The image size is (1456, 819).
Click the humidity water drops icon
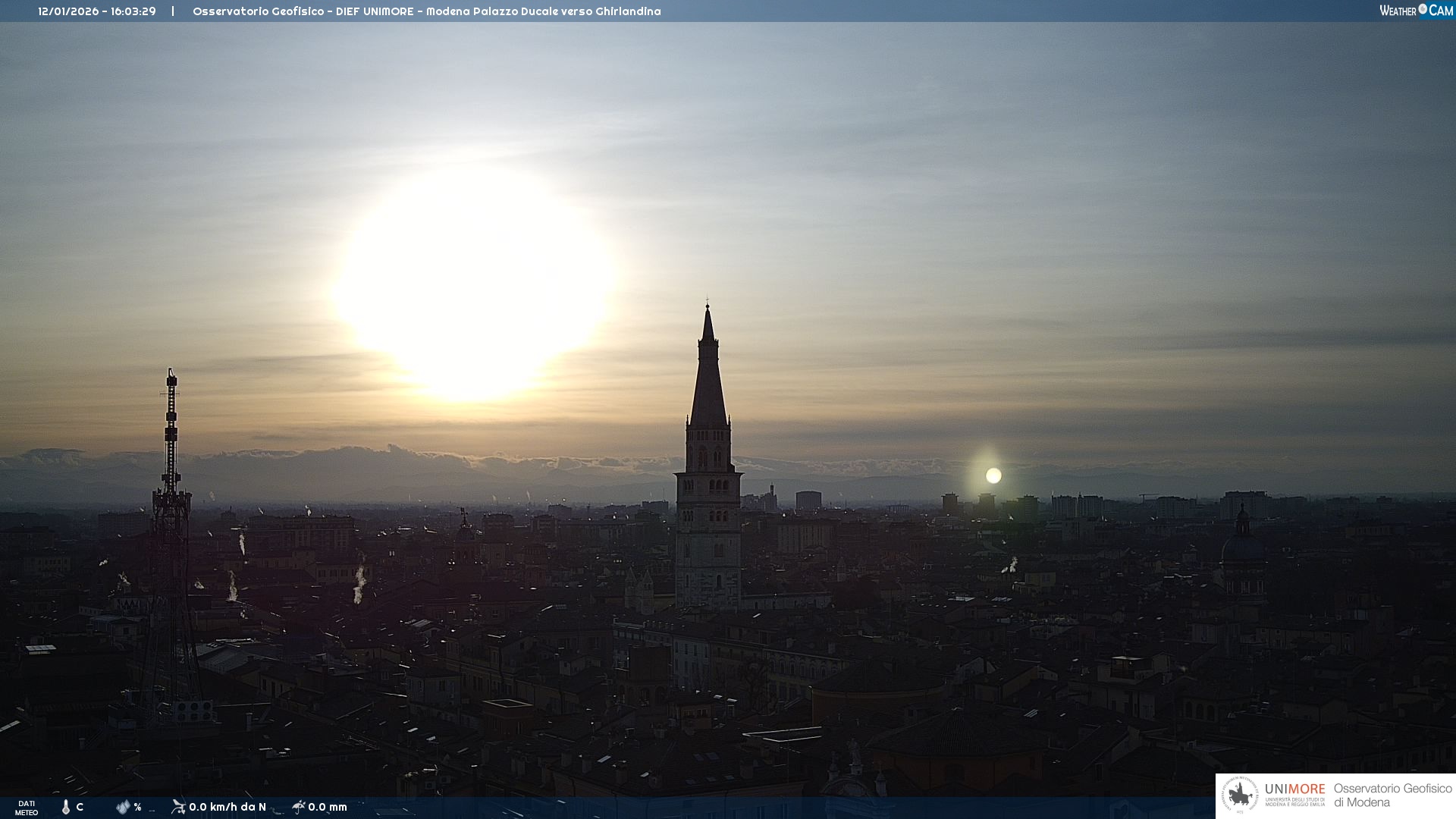click(x=122, y=807)
